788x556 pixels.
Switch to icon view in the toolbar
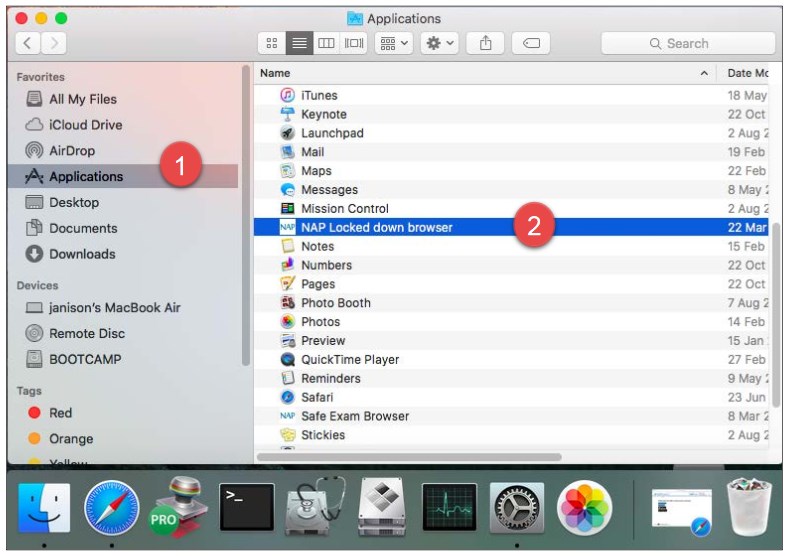pyautogui.click(x=272, y=43)
